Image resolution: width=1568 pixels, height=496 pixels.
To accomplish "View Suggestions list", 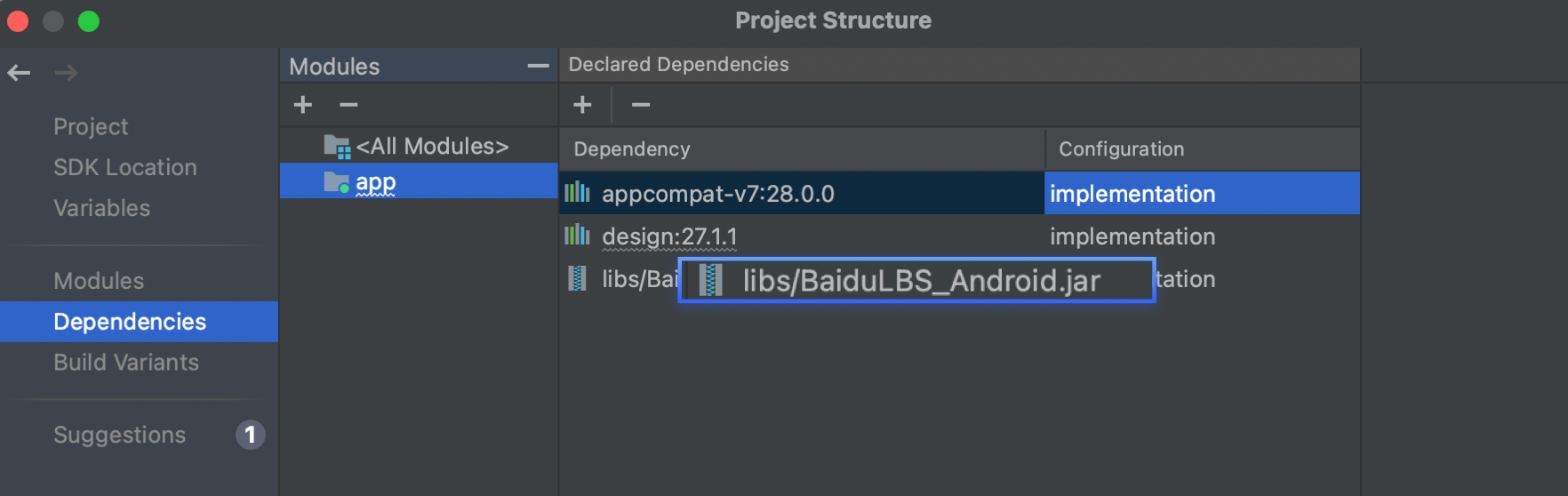I will [120, 435].
